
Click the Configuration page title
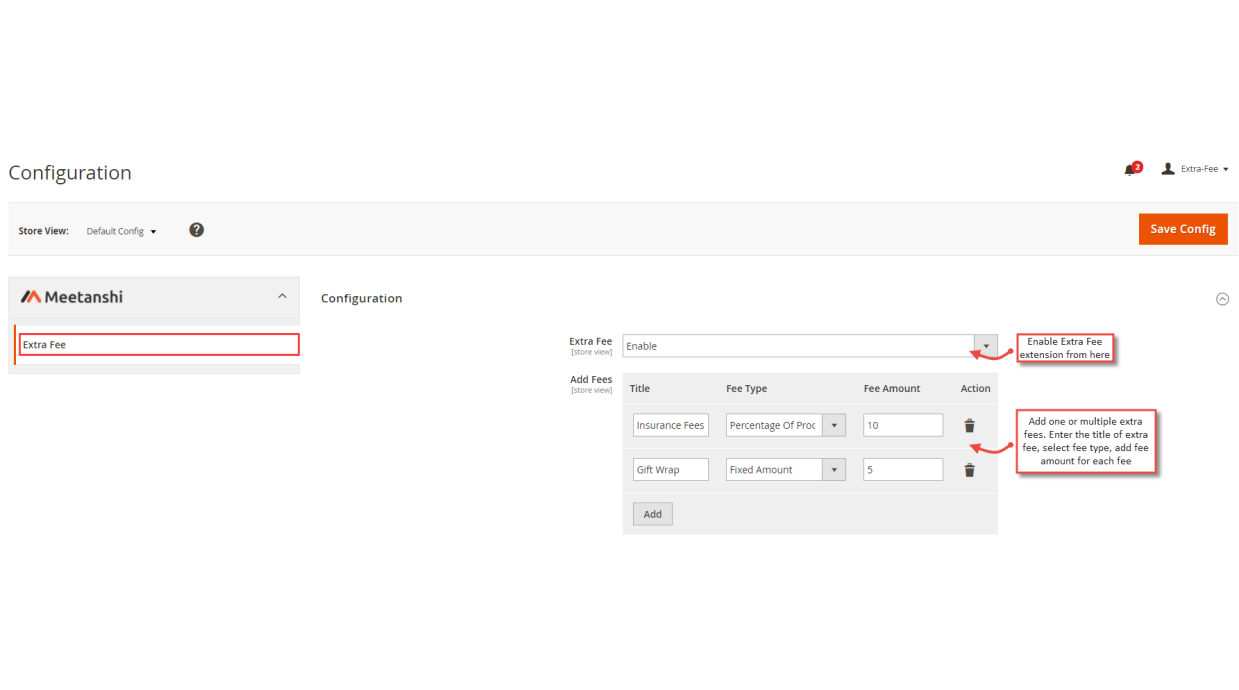(70, 173)
